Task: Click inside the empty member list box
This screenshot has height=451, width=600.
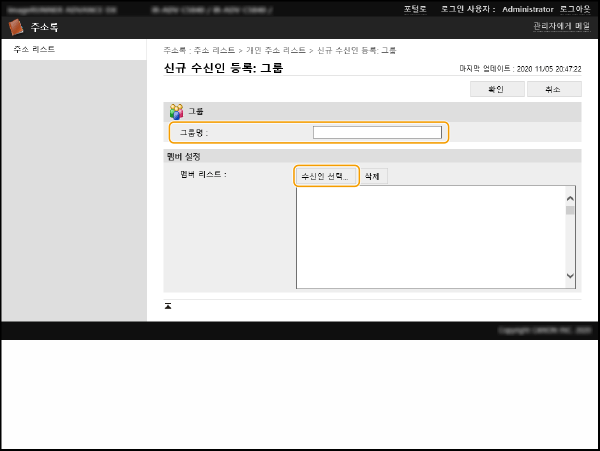Action: 430,237
